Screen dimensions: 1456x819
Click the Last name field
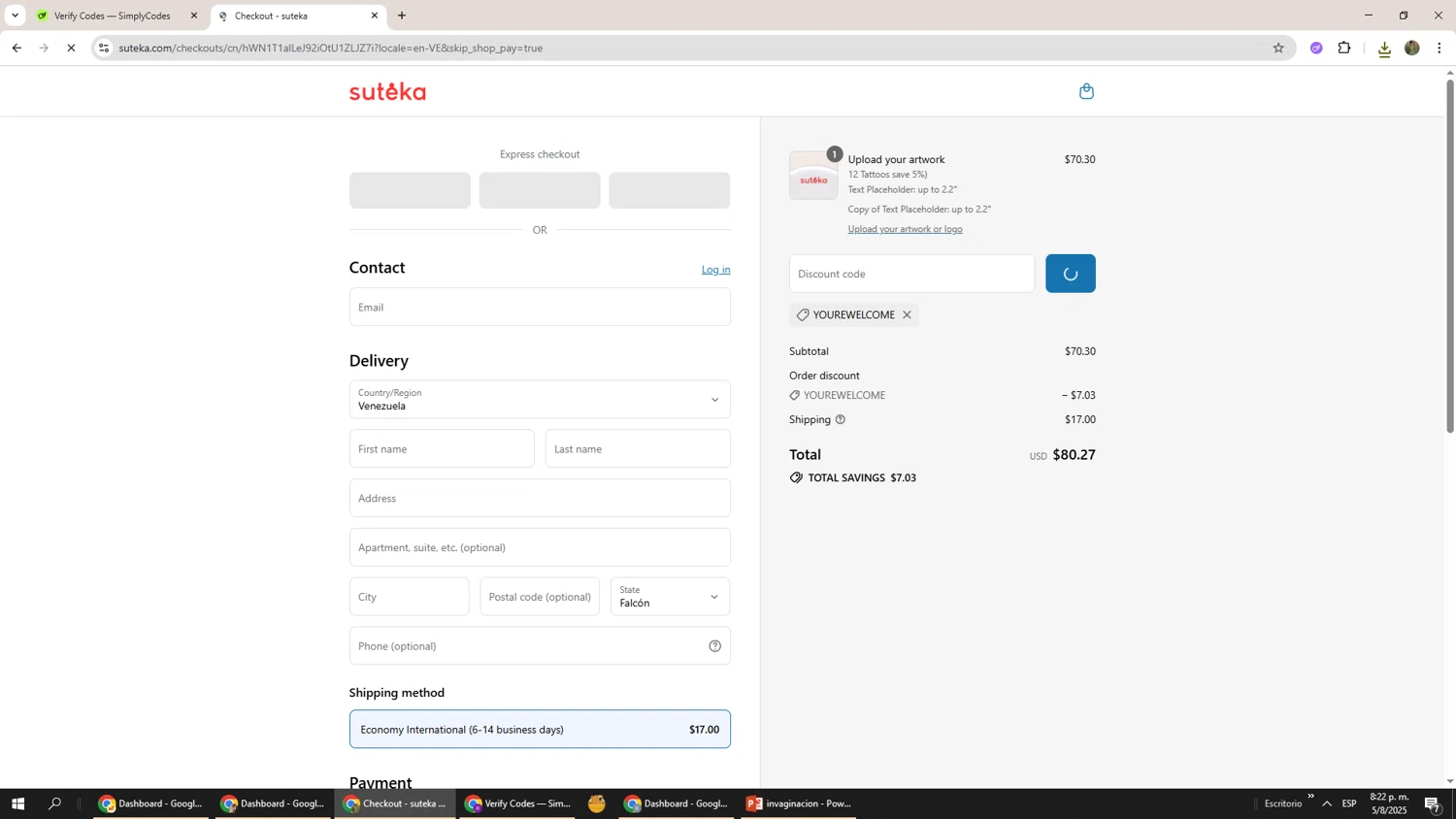(x=638, y=449)
